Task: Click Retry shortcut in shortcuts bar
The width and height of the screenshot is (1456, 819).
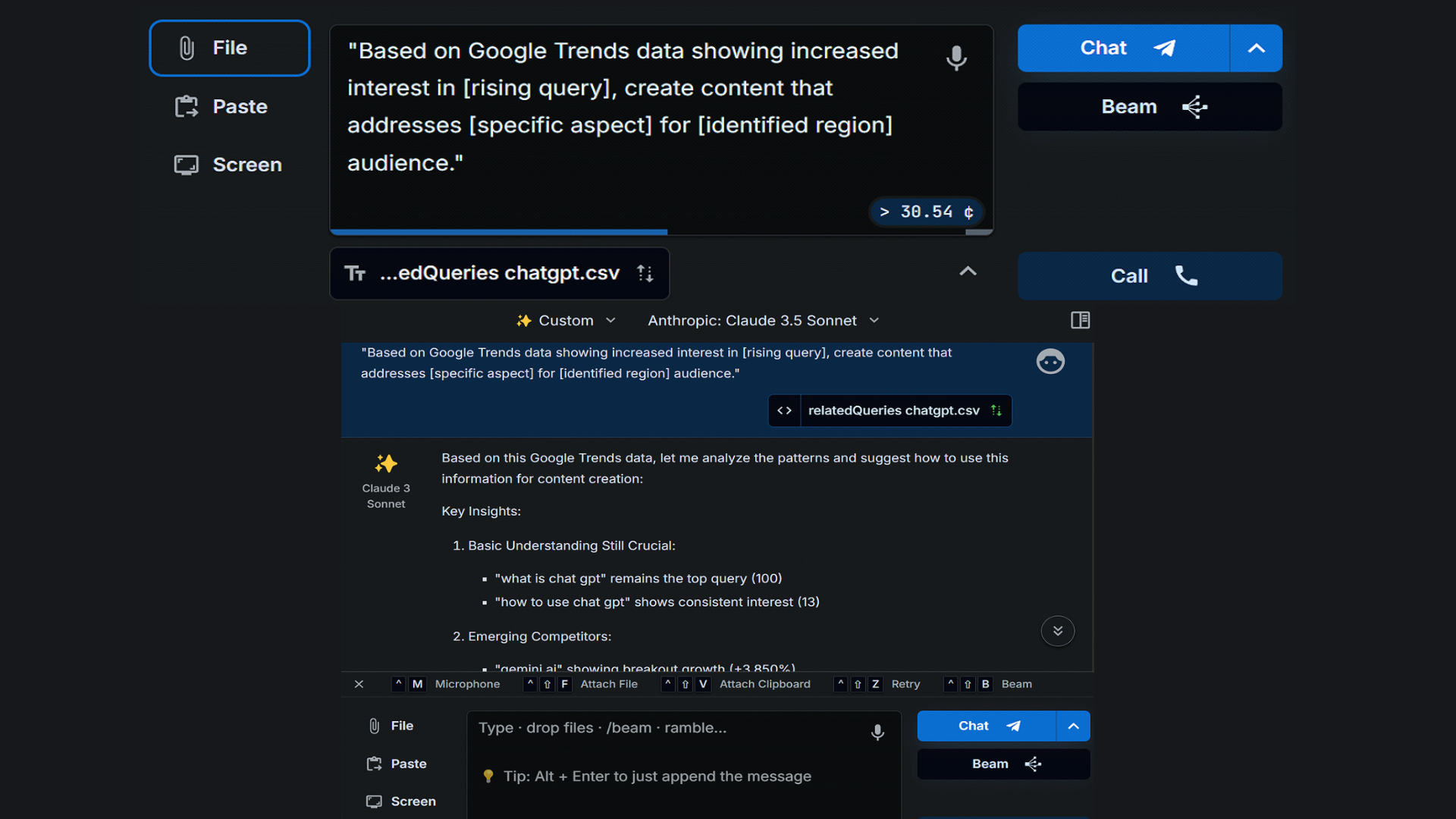Action: (x=877, y=684)
